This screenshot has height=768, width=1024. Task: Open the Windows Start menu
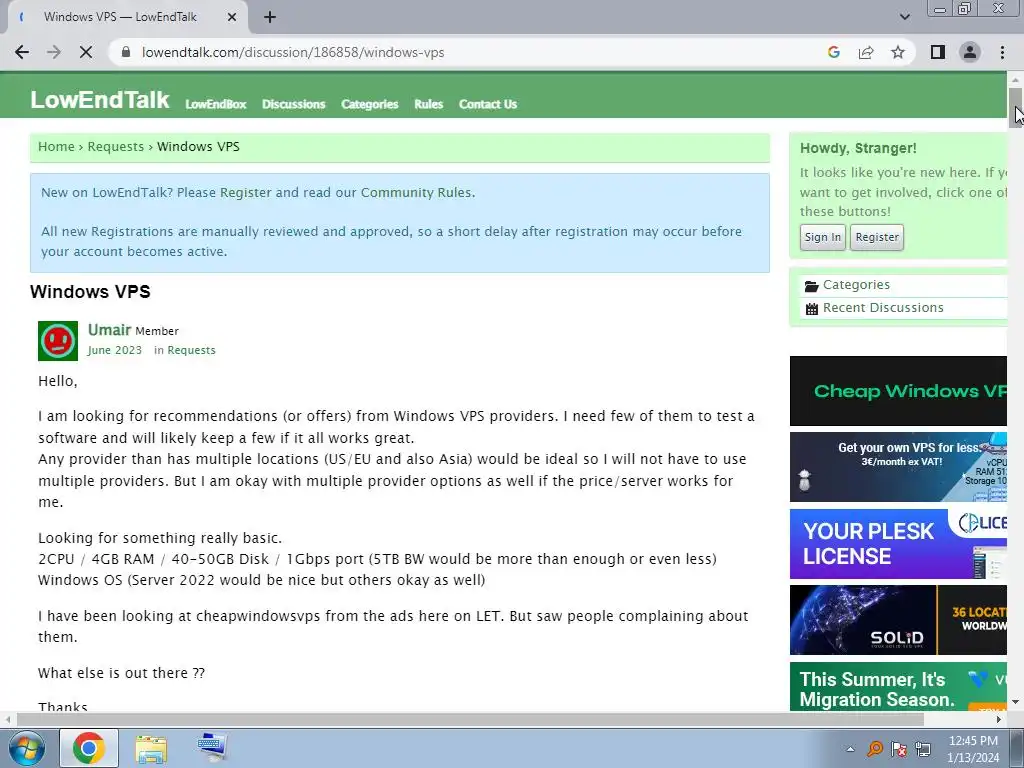[x=25, y=748]
